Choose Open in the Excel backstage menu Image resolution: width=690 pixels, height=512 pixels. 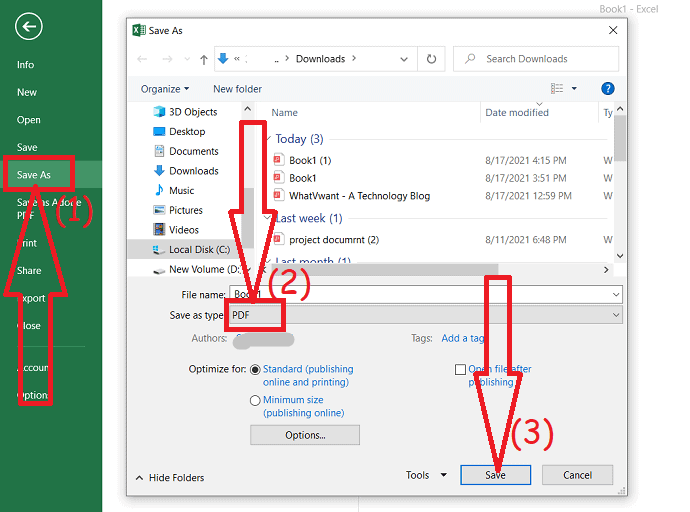coord(29,120)
